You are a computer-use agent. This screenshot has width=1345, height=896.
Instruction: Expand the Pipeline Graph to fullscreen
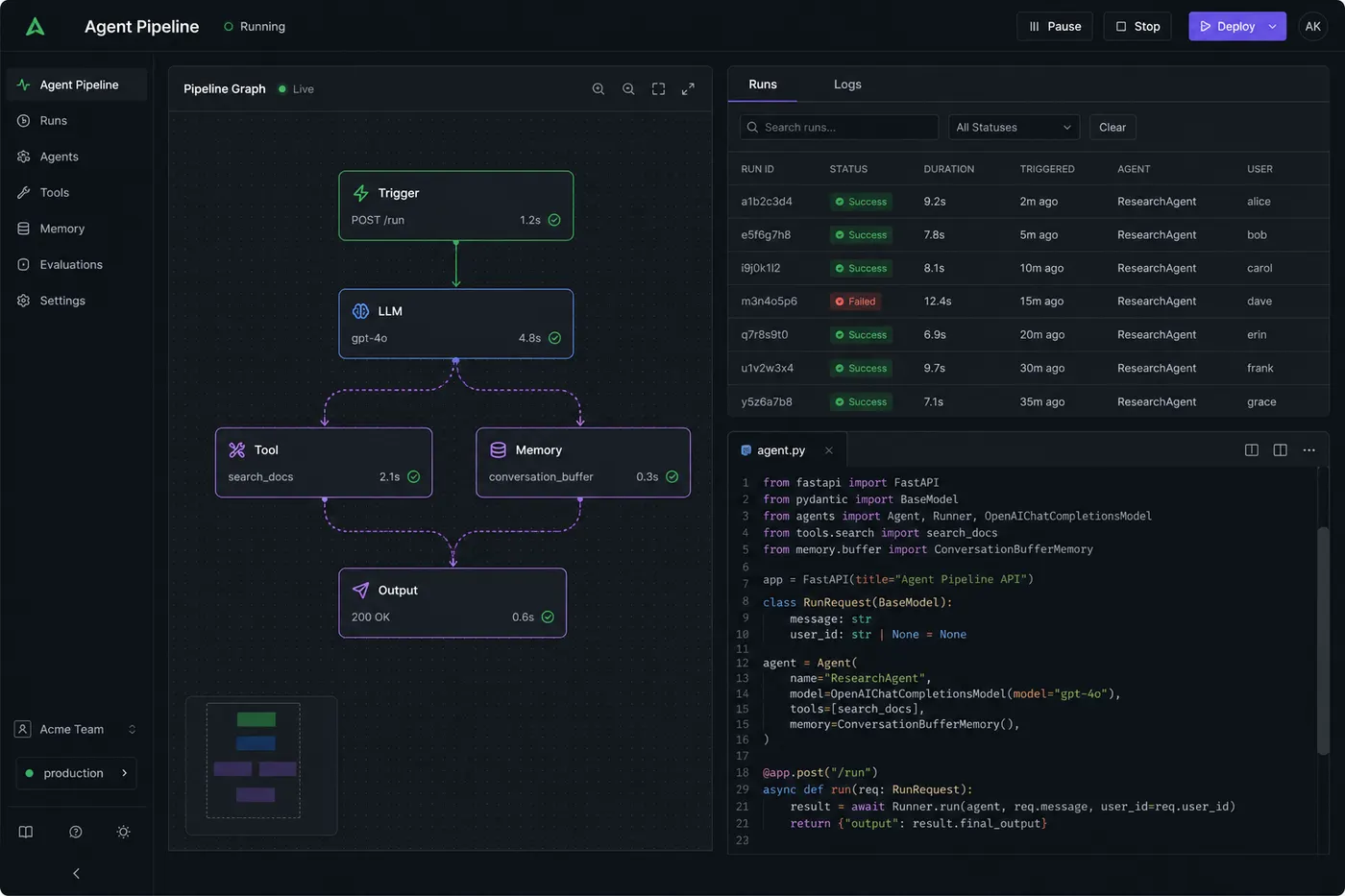click(x=688, y=89)
